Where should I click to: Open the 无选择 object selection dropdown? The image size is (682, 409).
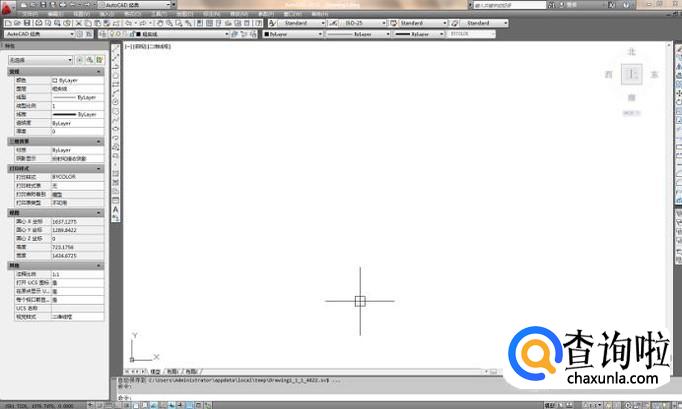[x=40, y=60]
